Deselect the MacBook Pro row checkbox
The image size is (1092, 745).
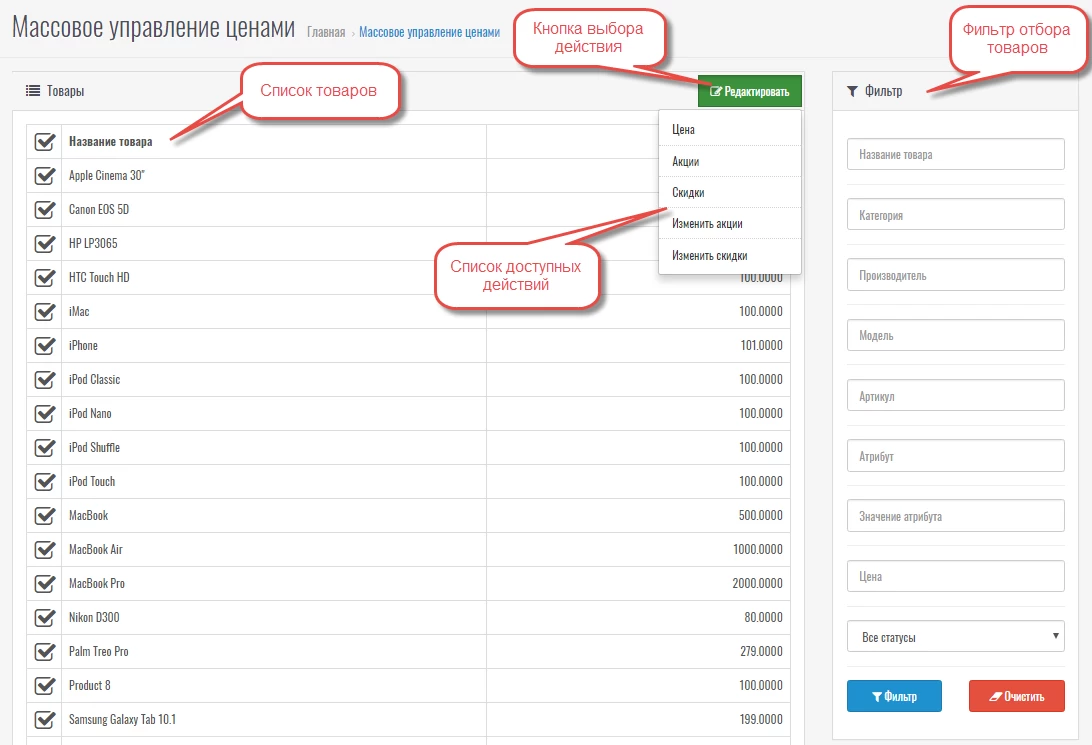44,584
